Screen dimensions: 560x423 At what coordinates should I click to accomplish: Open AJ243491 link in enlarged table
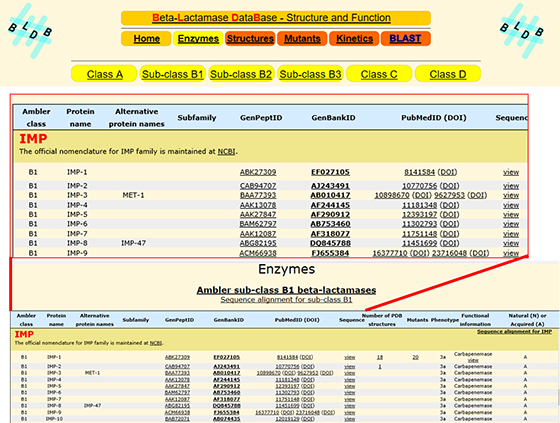[x=330, y=186]
